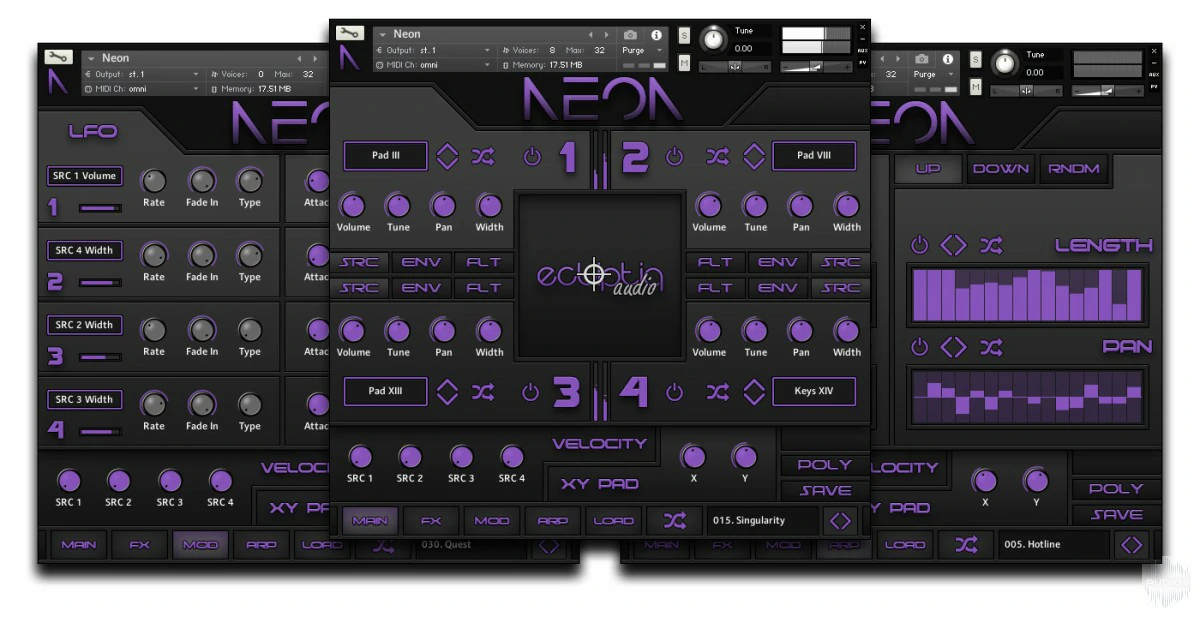Viewport: 1200px width, 617px height.
Task: Click the source 1 Volume knob
Action: tap(353, 206)
